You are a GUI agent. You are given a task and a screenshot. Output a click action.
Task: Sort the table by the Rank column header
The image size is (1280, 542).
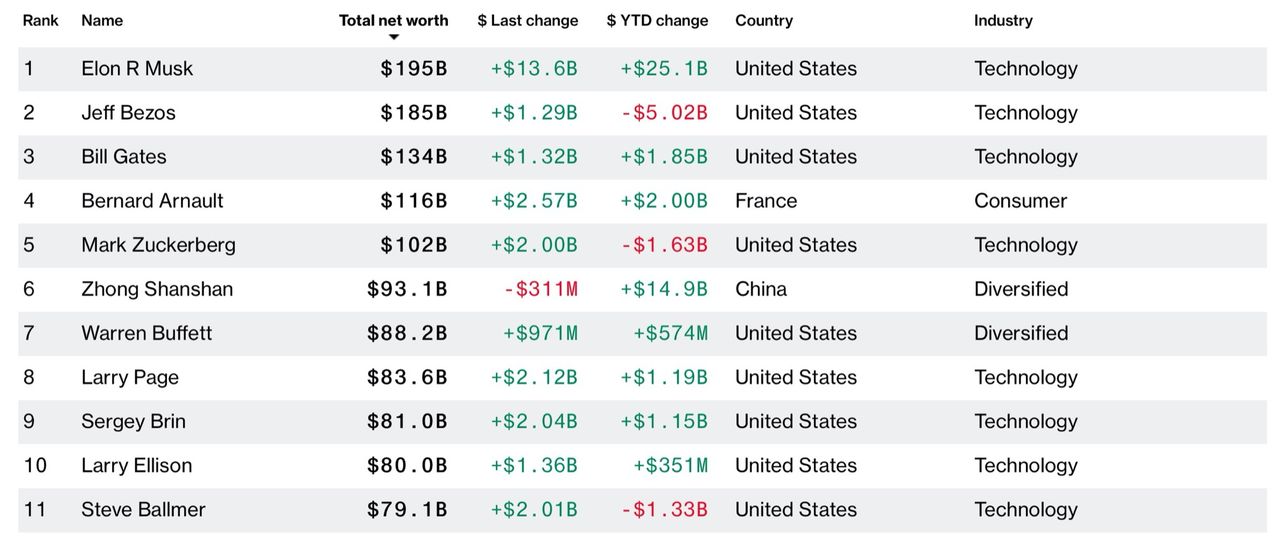coord(41,20)
